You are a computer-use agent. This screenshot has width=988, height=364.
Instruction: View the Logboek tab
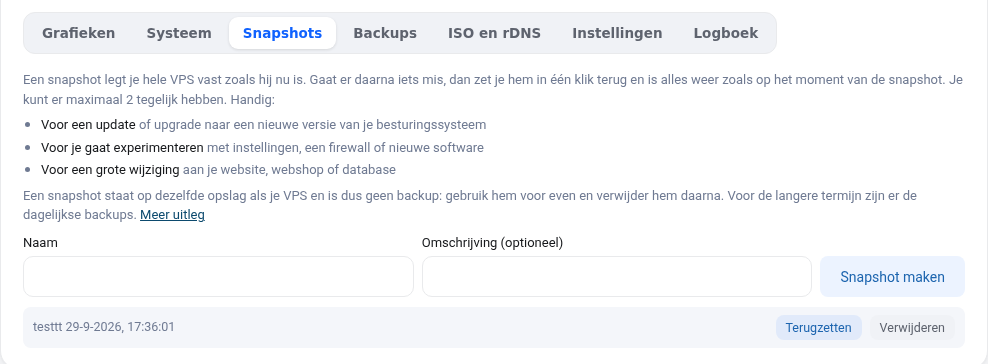[x=726, y=33]
